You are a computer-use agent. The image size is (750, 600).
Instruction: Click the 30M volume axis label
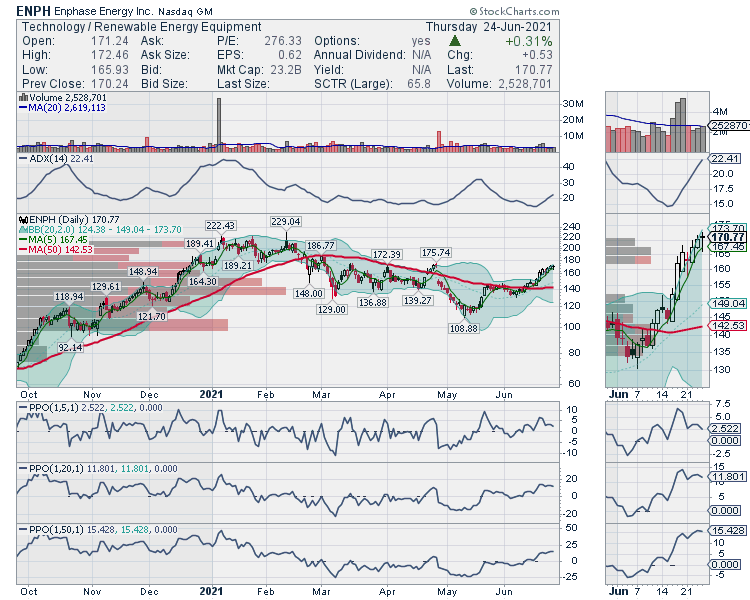574,104
